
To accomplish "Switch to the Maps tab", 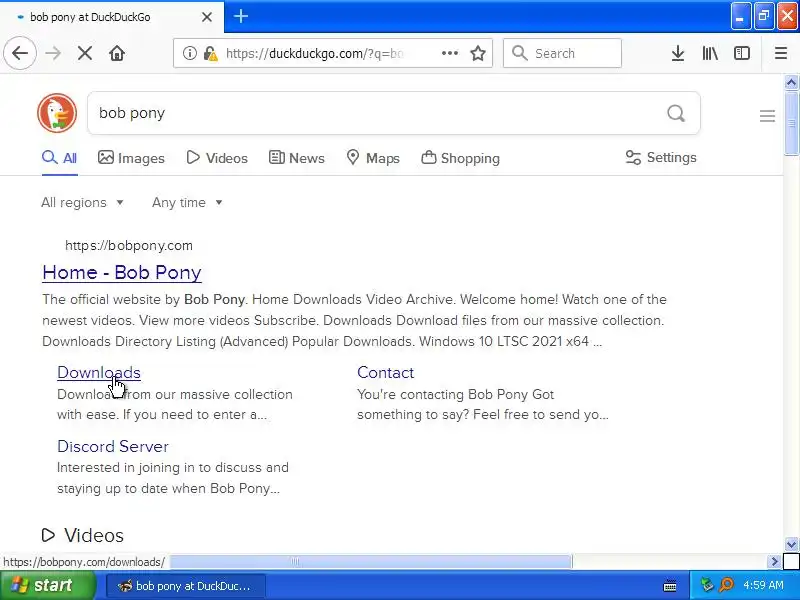I will [x=373, y=158].
